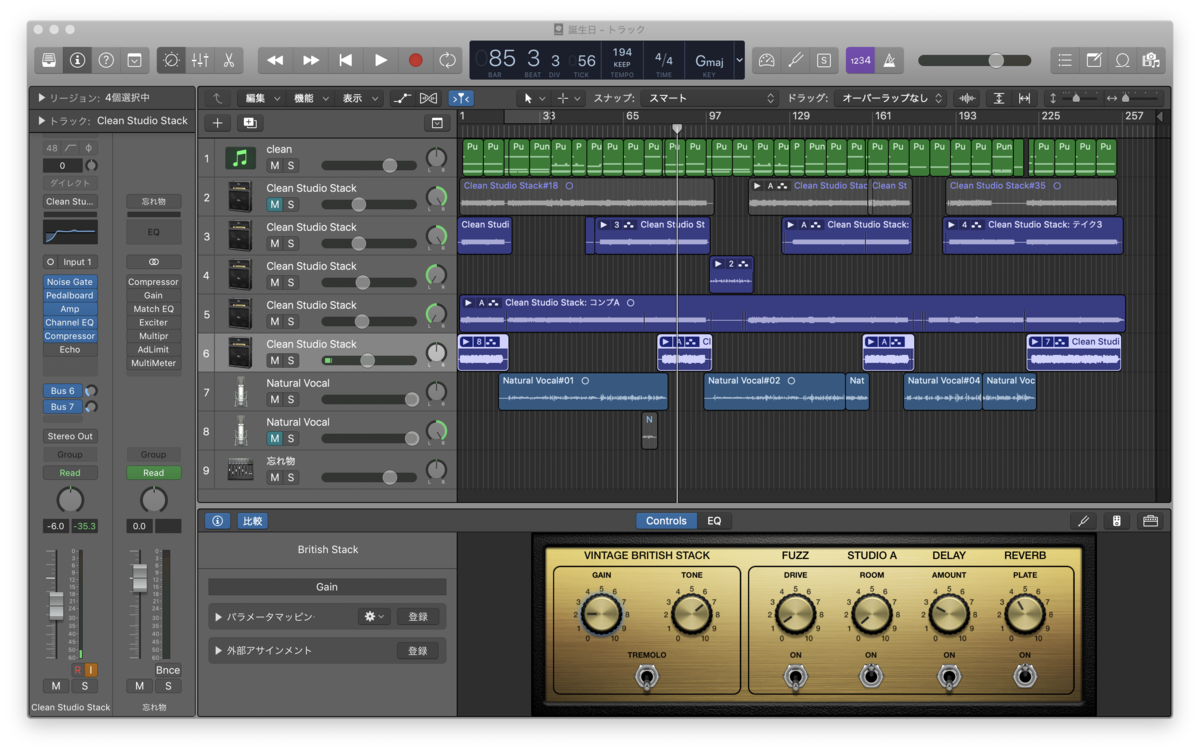This screenshot has height=752, width=1200.
Task: Enable the metronome click
Action: 889,60
